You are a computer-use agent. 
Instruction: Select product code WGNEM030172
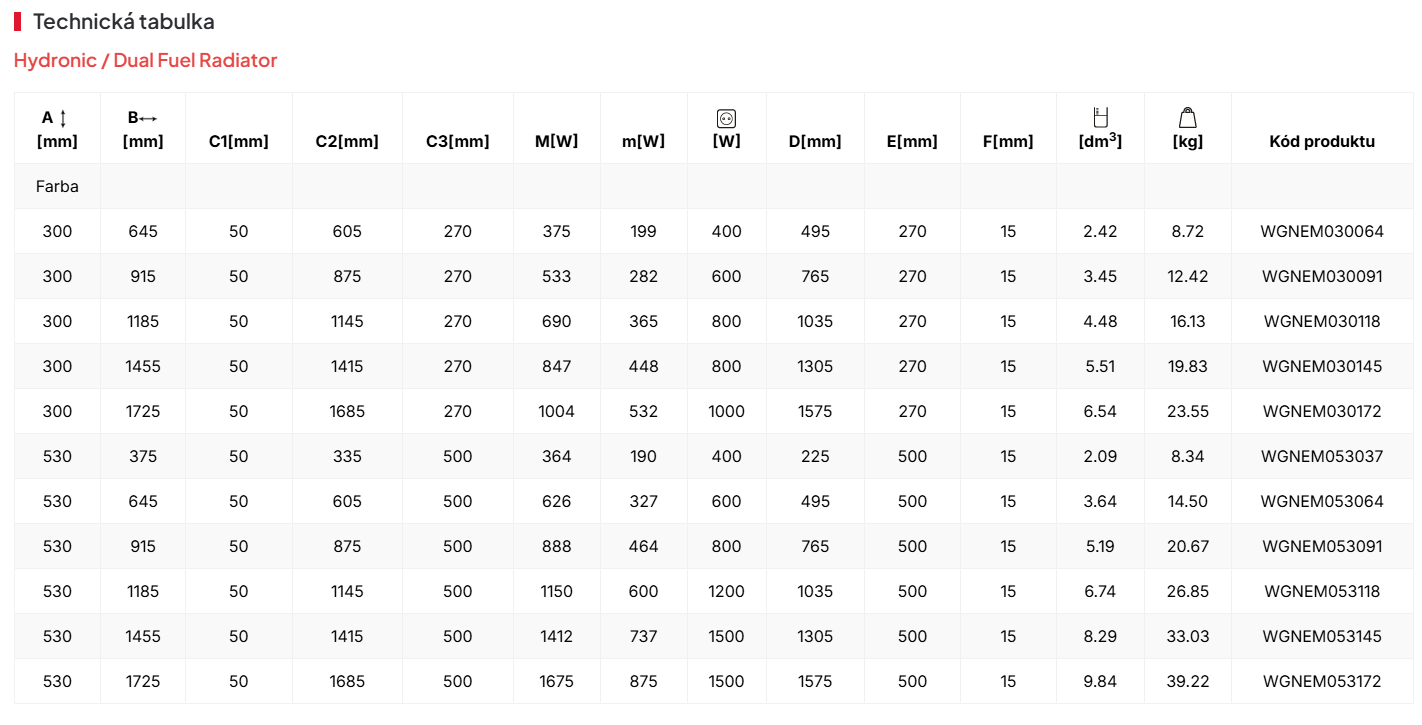click(x=1322, y=411)
